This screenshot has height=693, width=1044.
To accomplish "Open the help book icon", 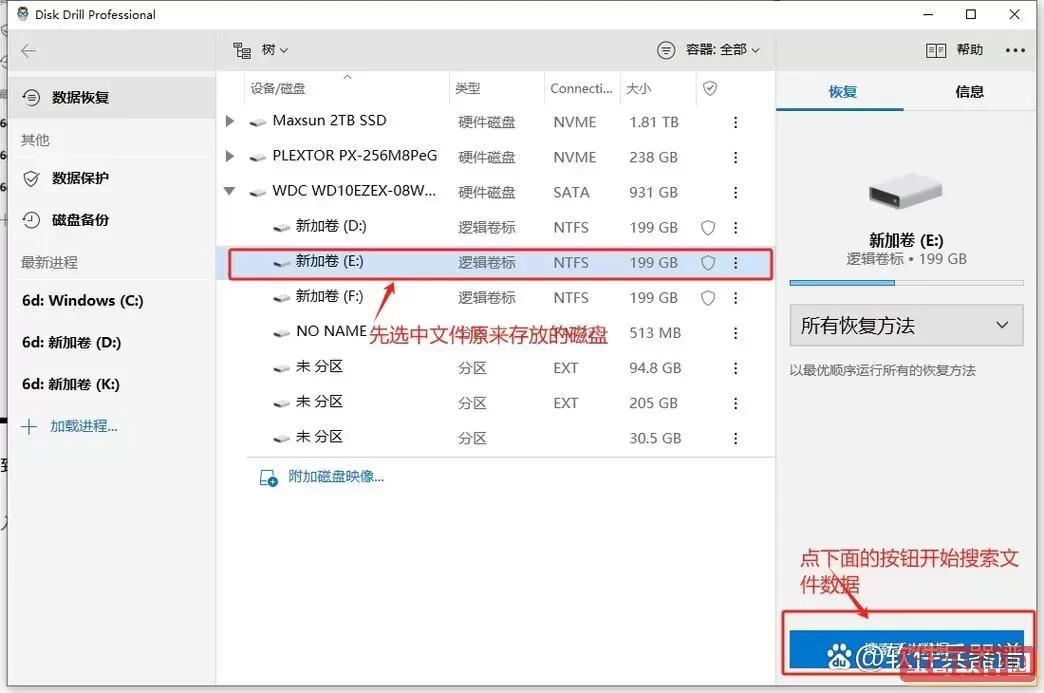I will coord(935,51).
